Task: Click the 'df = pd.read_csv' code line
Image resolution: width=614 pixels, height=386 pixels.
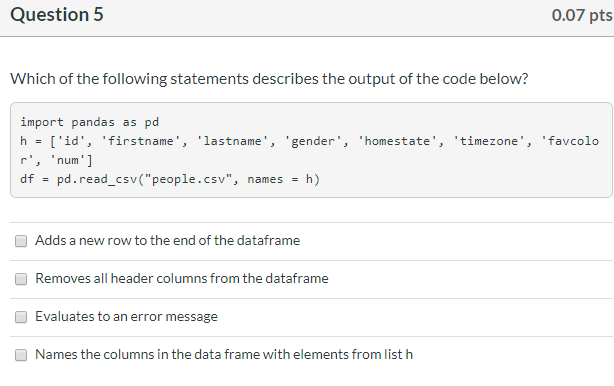Action: click(x=170, y=179)
